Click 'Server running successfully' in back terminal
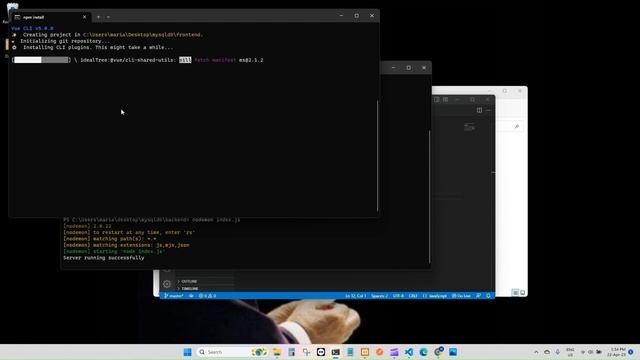Image resolution: width=640 pixels, height=360 pixels. tap(104, 258)
